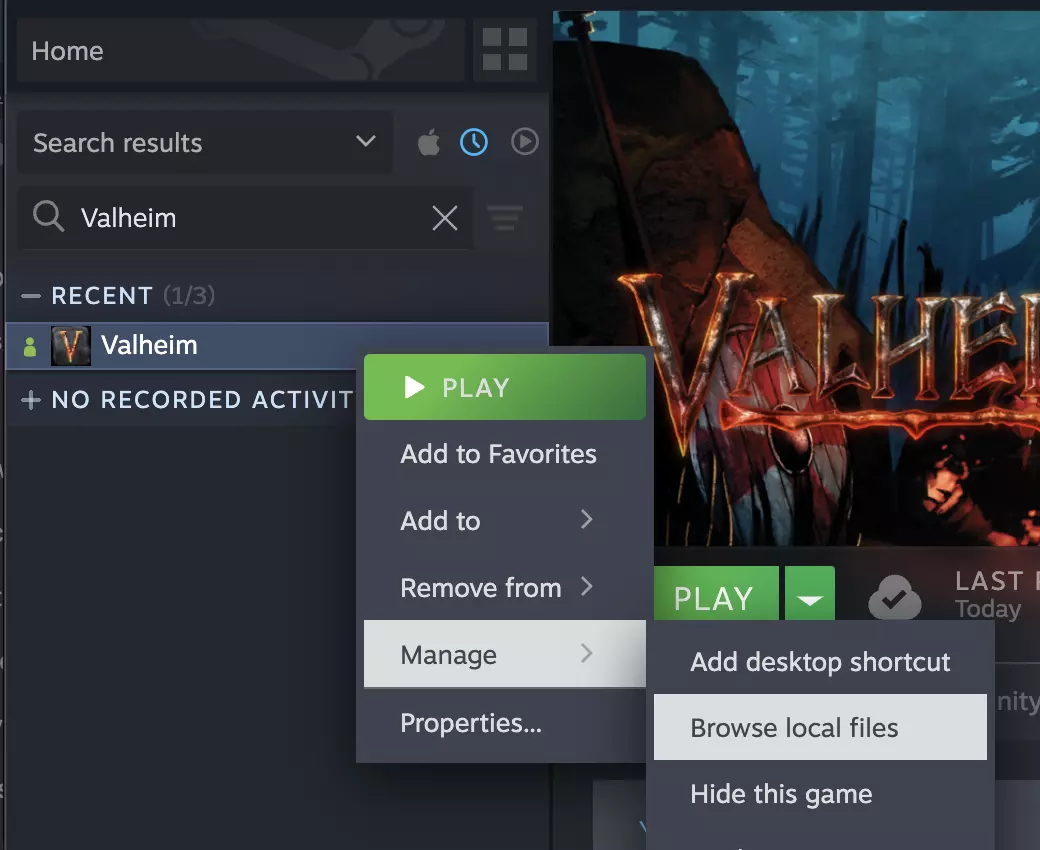Toggle the macOS games filter icon
This screenshot has height=850, width=1040.
tap(428, 142)
